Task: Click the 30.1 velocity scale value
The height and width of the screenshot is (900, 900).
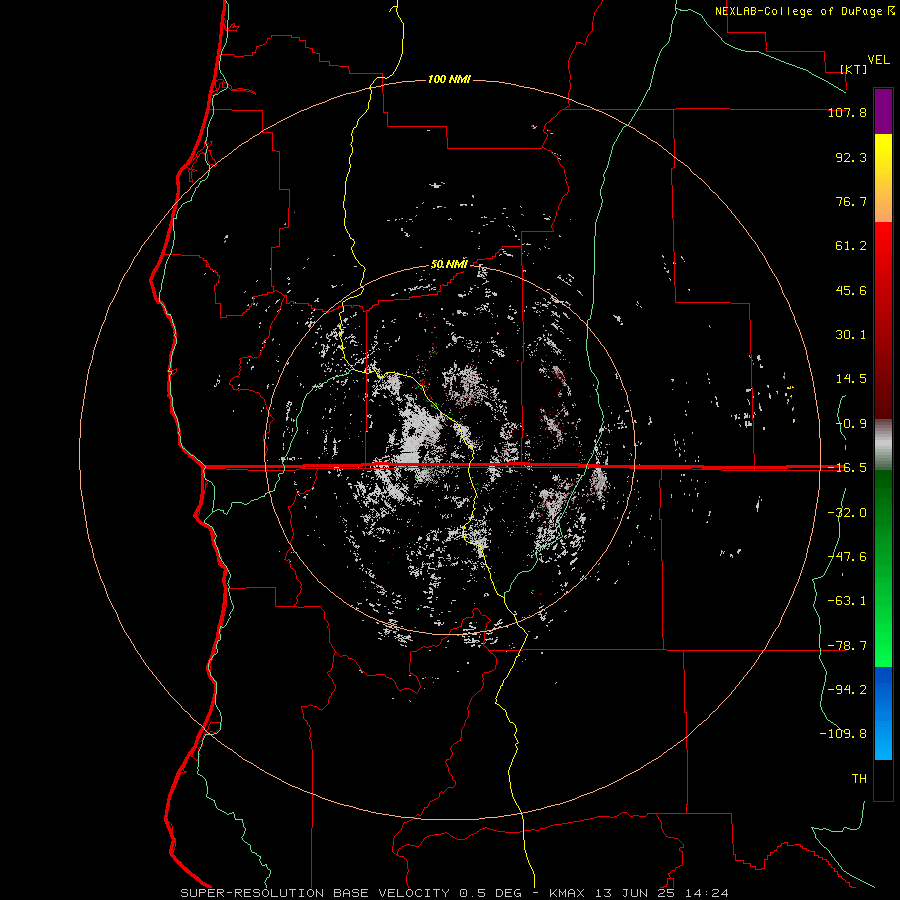Action: tap(851, 335)
